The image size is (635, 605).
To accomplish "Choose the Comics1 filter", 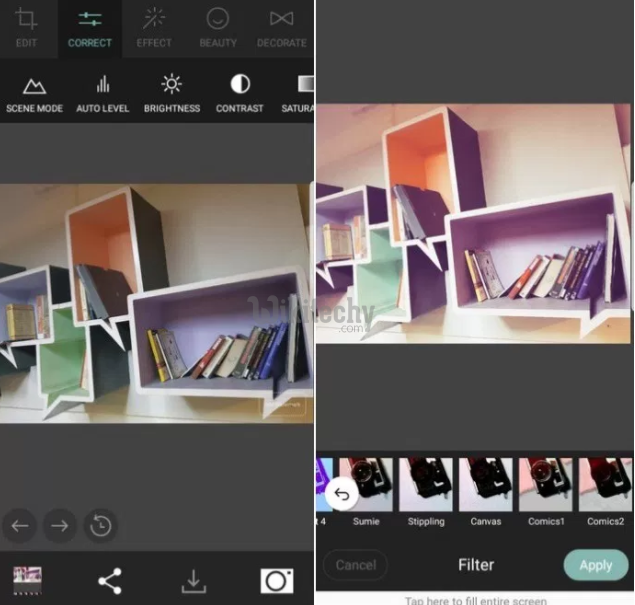I will [x=545, y=485].
